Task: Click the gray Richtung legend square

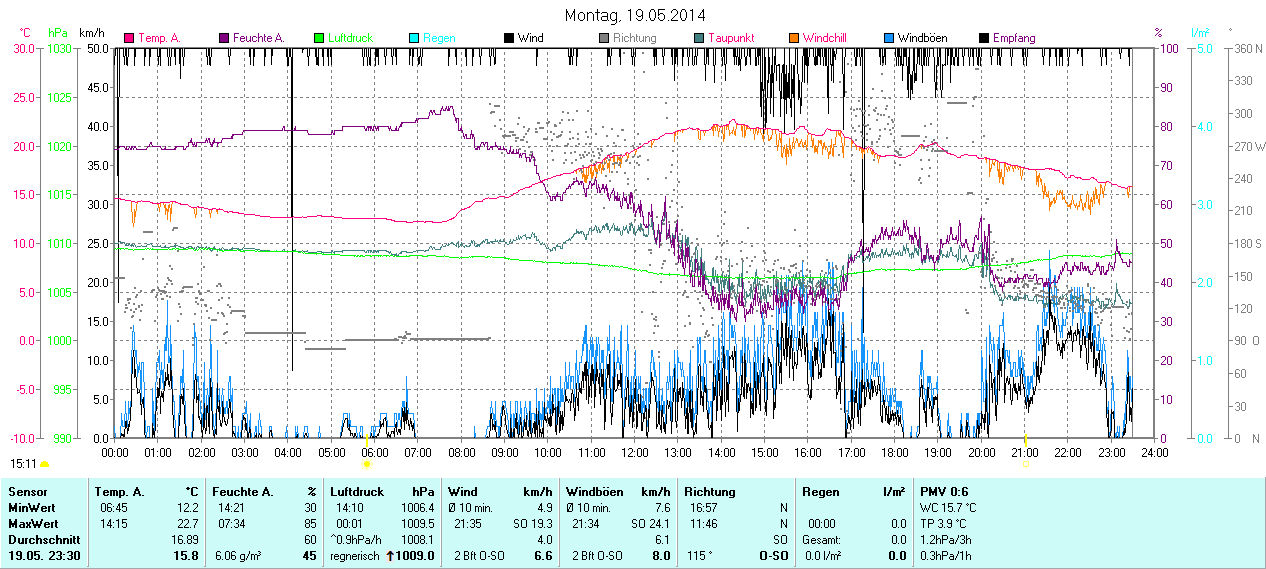Action: 604,38
